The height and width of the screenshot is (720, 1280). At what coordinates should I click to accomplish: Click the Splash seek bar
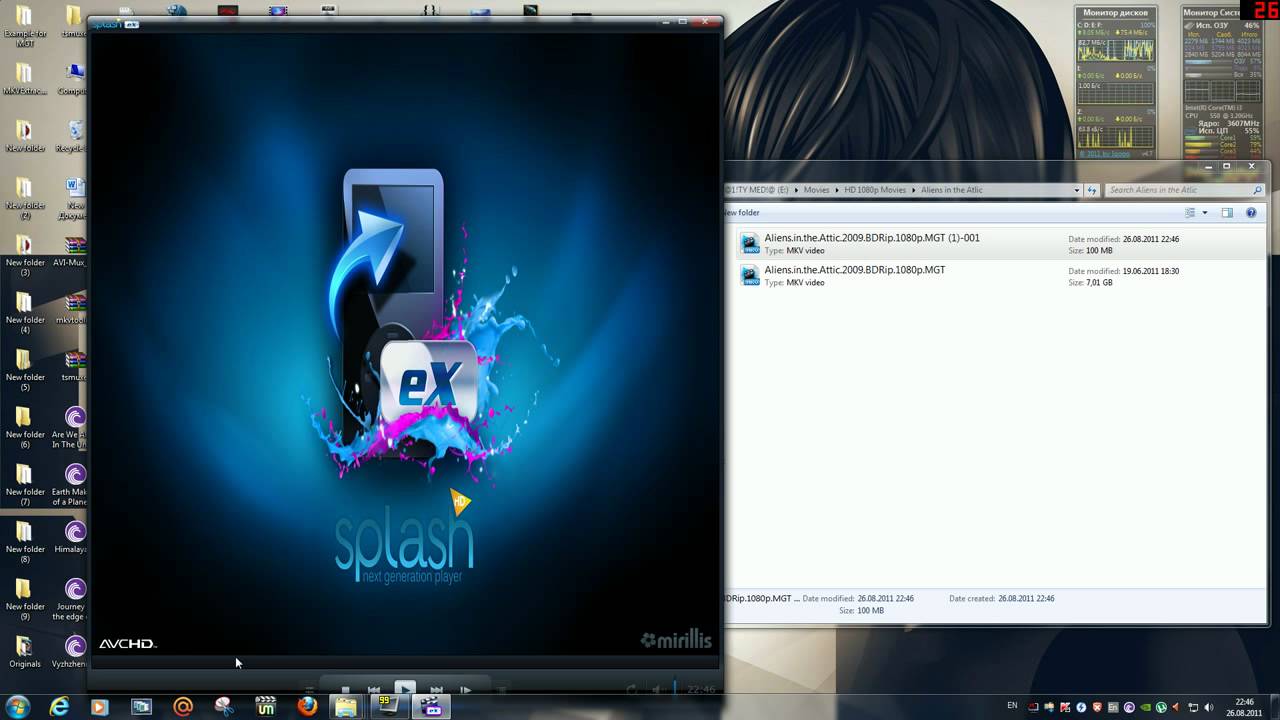pos(404,662)
